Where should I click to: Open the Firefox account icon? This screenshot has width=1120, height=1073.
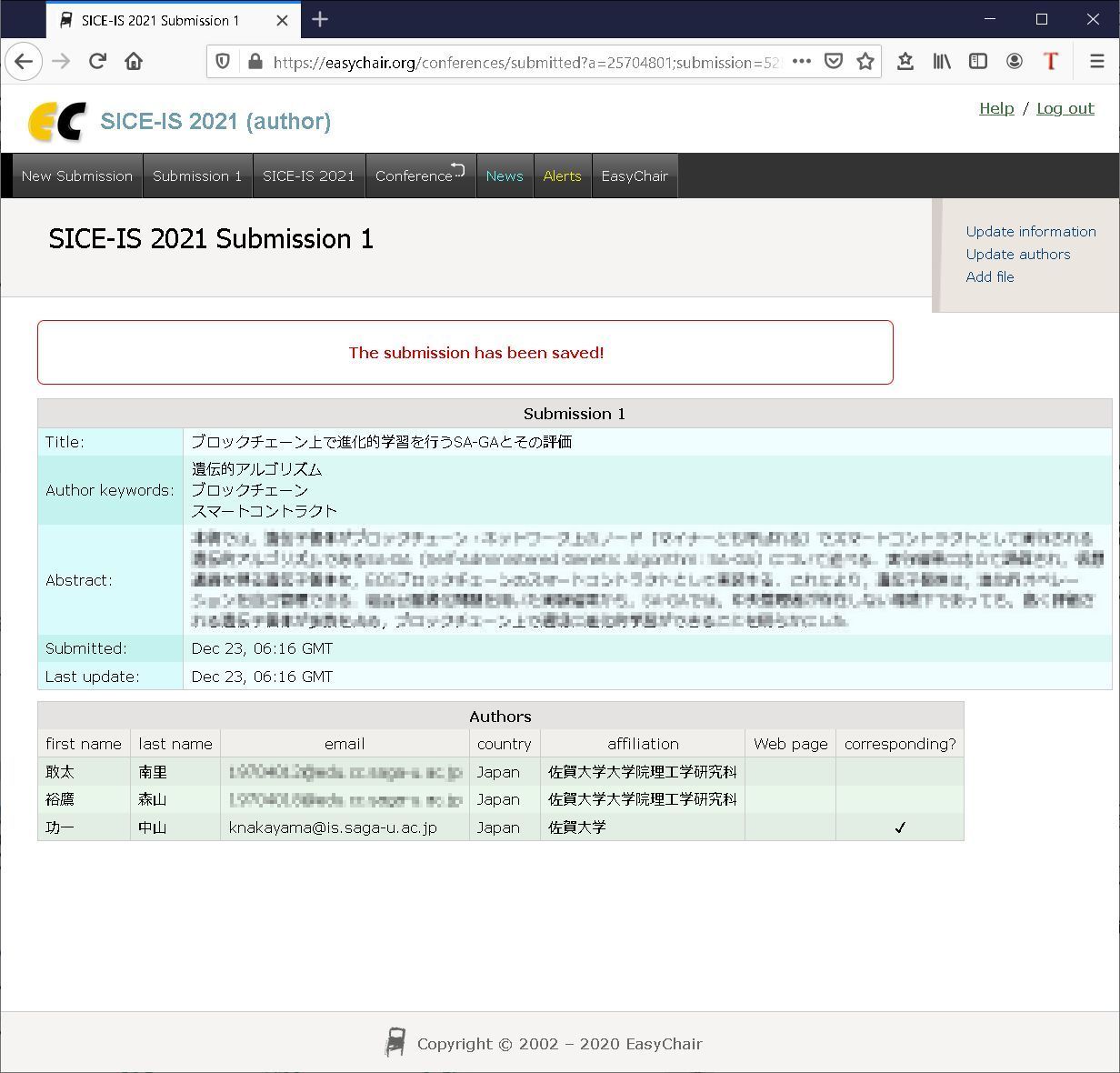(1015, 62)
